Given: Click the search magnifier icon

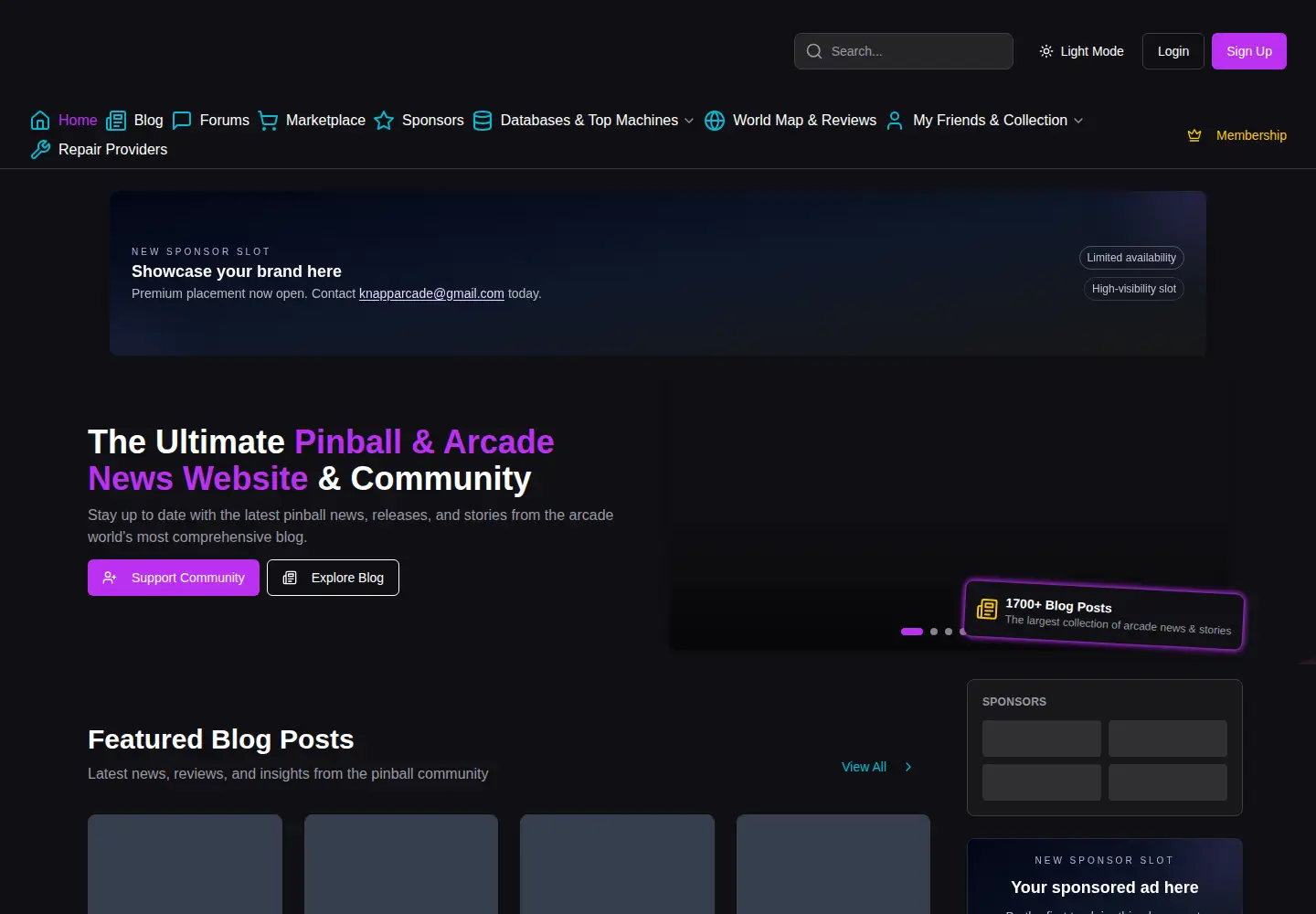Looking at the screenshot, I should [x=814, y=51].
